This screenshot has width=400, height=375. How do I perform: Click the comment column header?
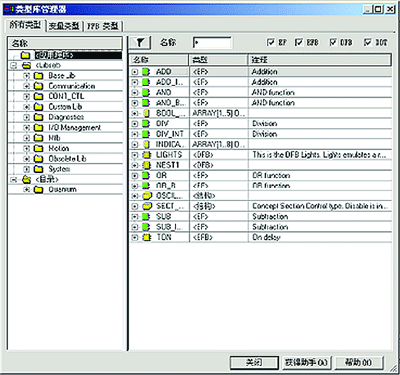pos(320,60)
